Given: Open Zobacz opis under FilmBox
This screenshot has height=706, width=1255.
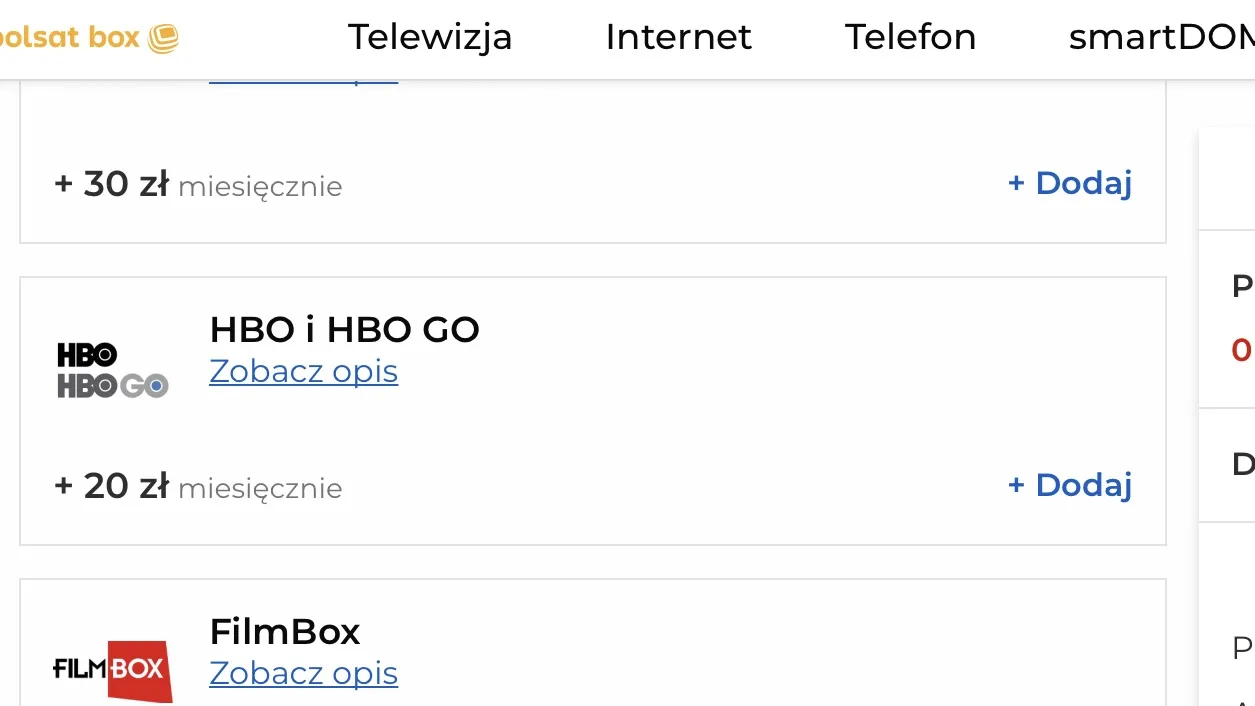Looking at the screenshot, I should (x=303, y=673).
